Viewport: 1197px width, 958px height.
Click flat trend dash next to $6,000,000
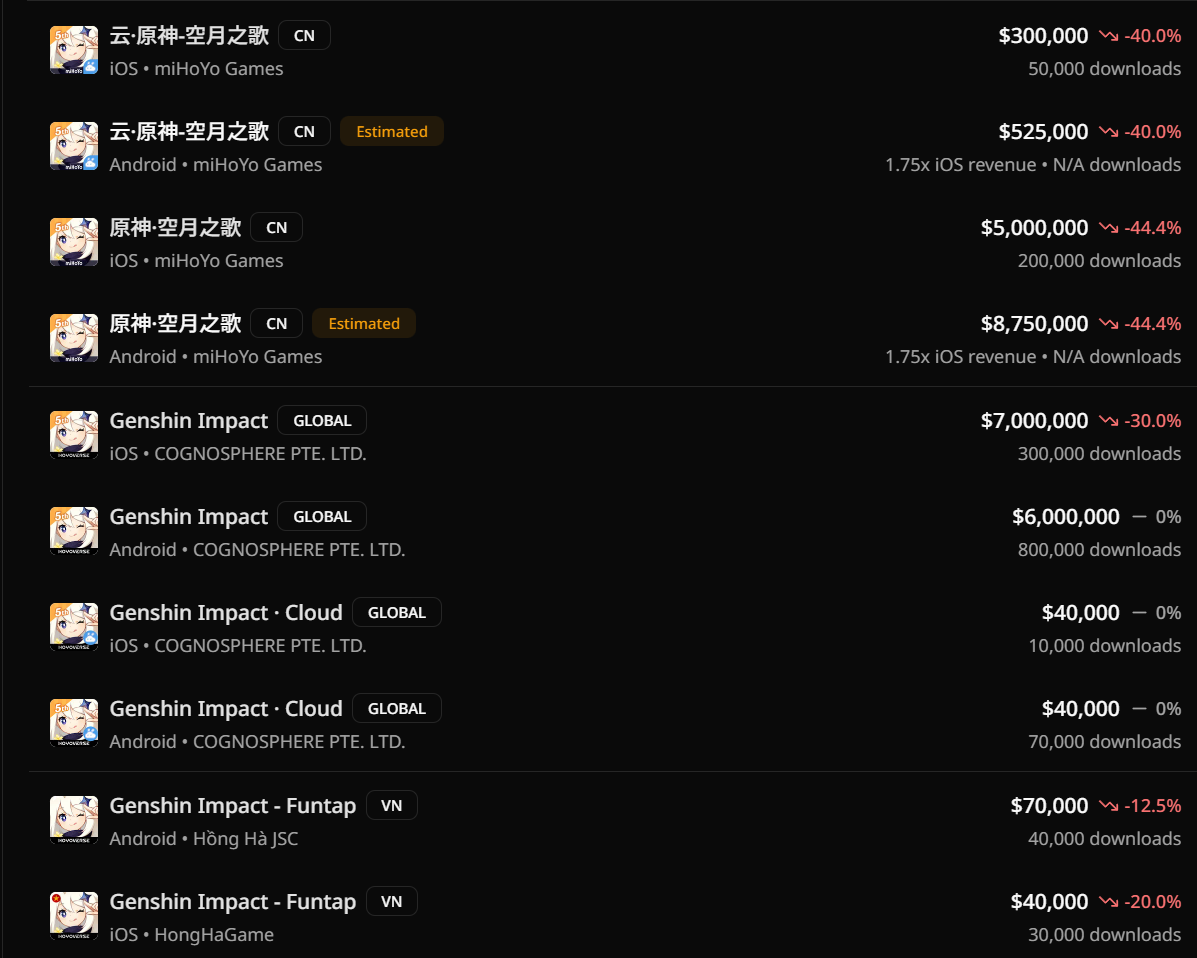(x=1139, y=517)
